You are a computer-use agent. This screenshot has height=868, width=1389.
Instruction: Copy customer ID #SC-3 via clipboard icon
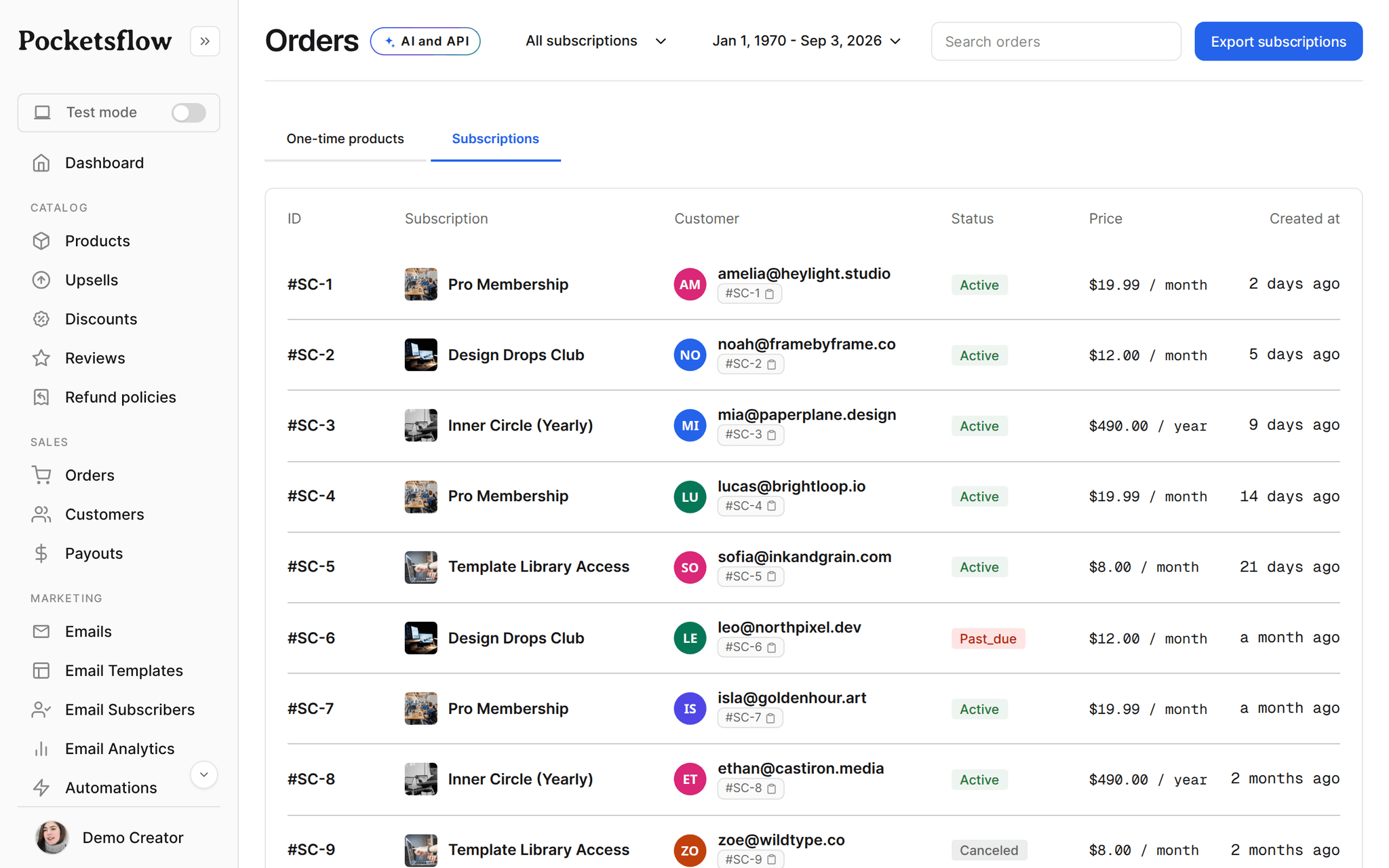coord(771,435)
